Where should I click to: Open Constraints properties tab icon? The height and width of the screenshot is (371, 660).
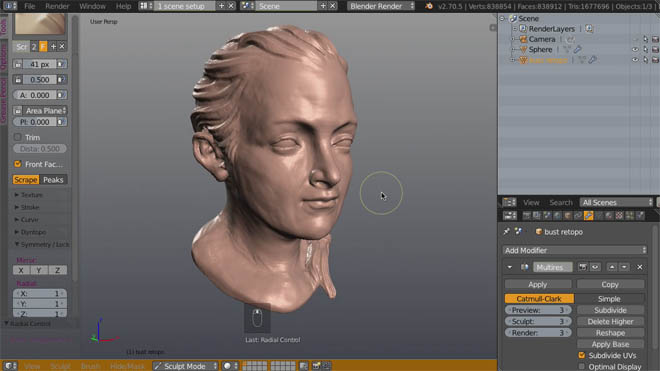tap(578, 216)
